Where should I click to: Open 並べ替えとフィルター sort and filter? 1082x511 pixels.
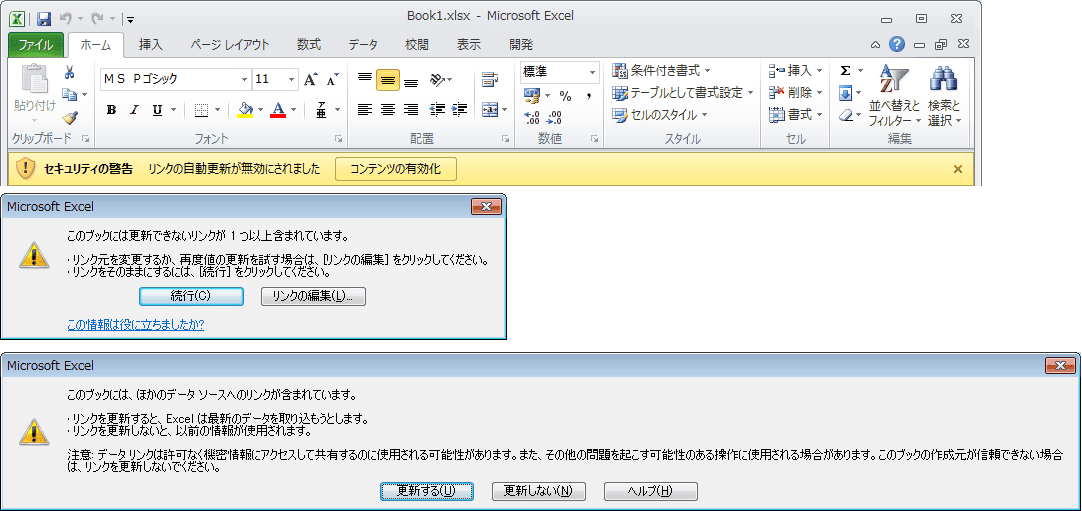pyautogui.click(x=894, y=96)
